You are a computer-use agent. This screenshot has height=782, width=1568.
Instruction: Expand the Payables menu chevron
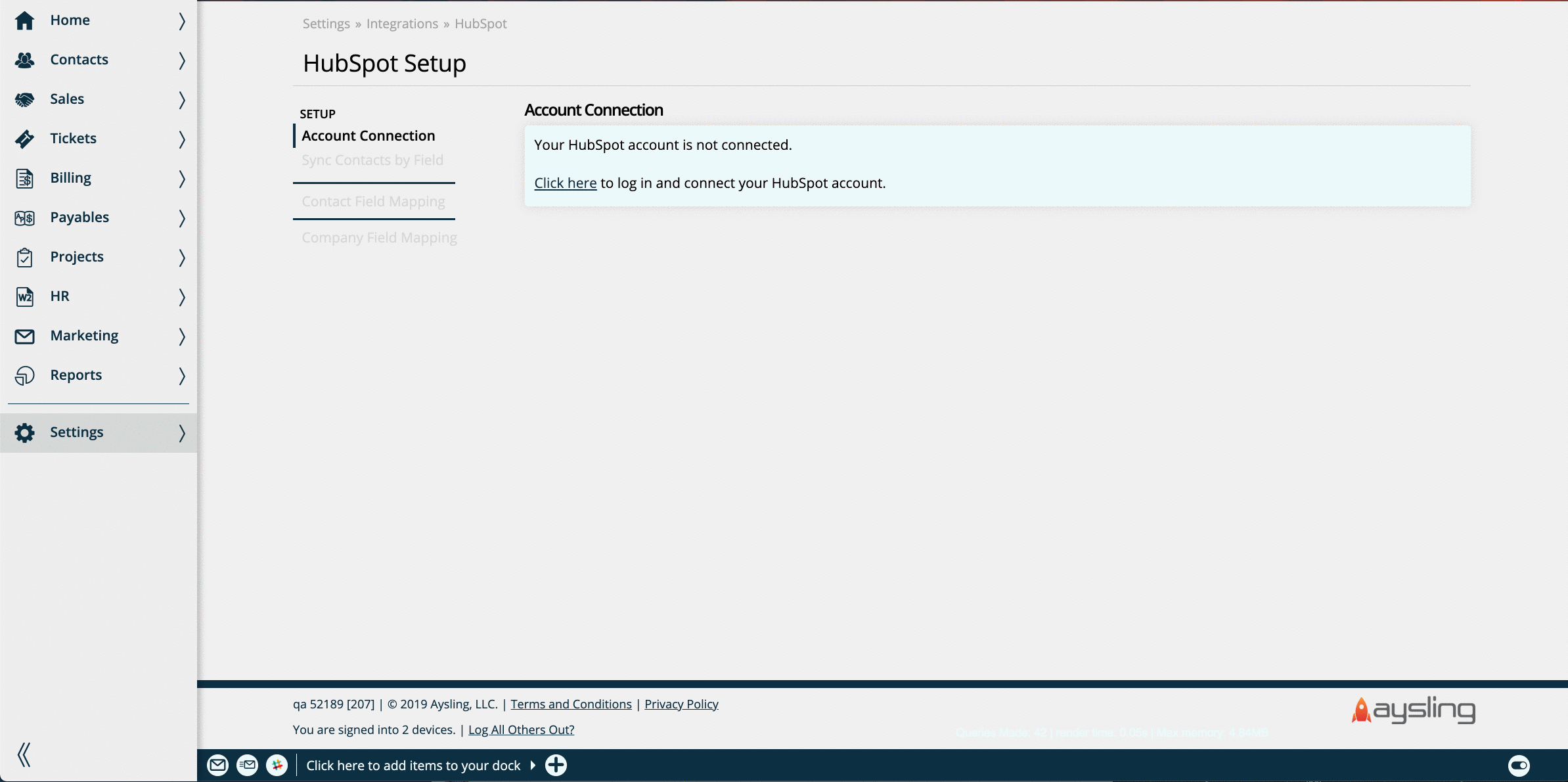pos(182,218)
